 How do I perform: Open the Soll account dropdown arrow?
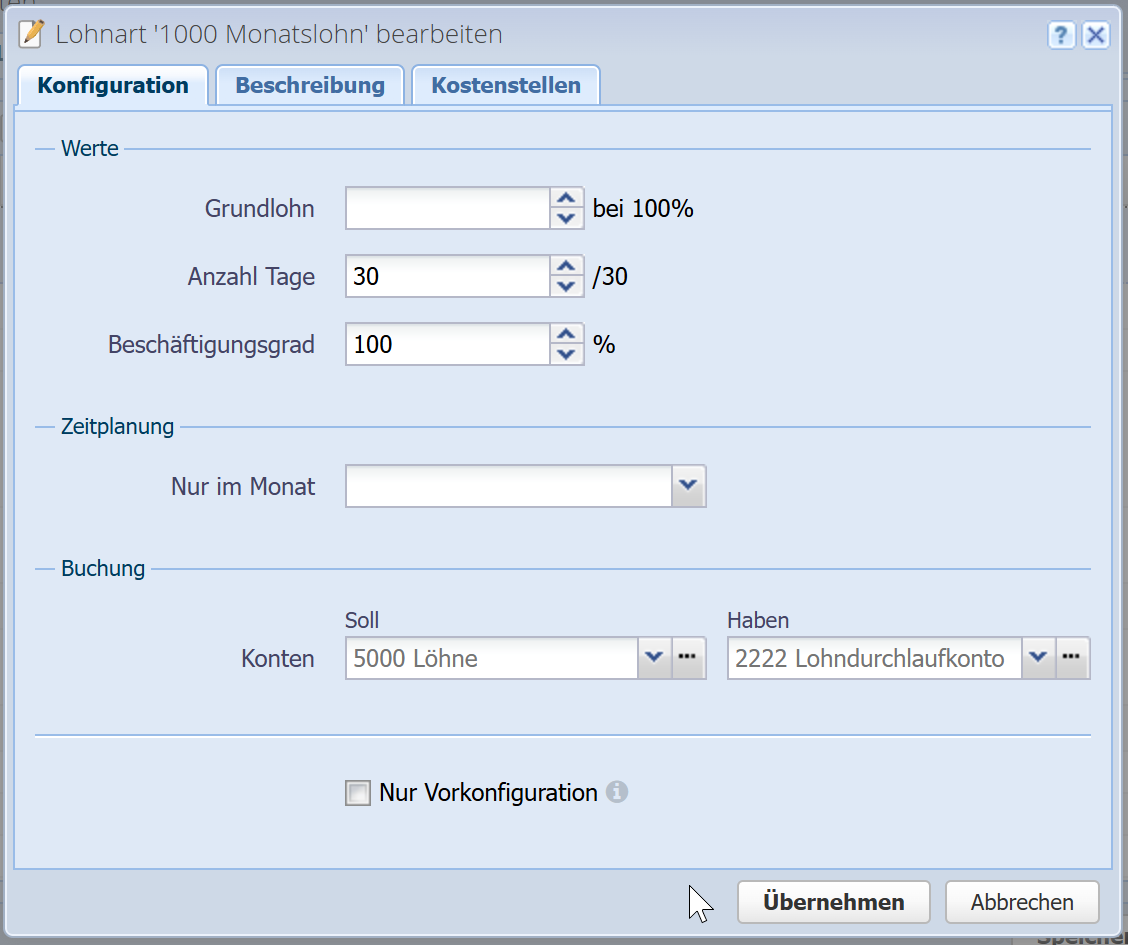(x=654, y=658)
